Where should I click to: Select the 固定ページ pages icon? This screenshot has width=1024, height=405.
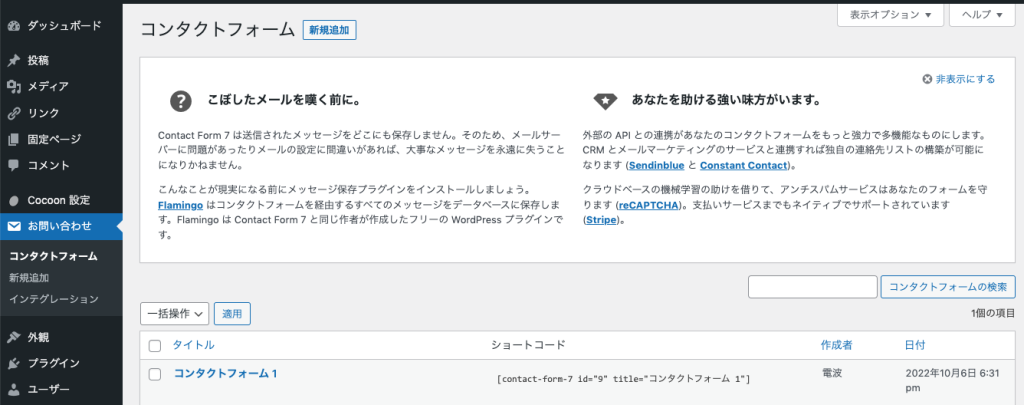coord(14,139)
